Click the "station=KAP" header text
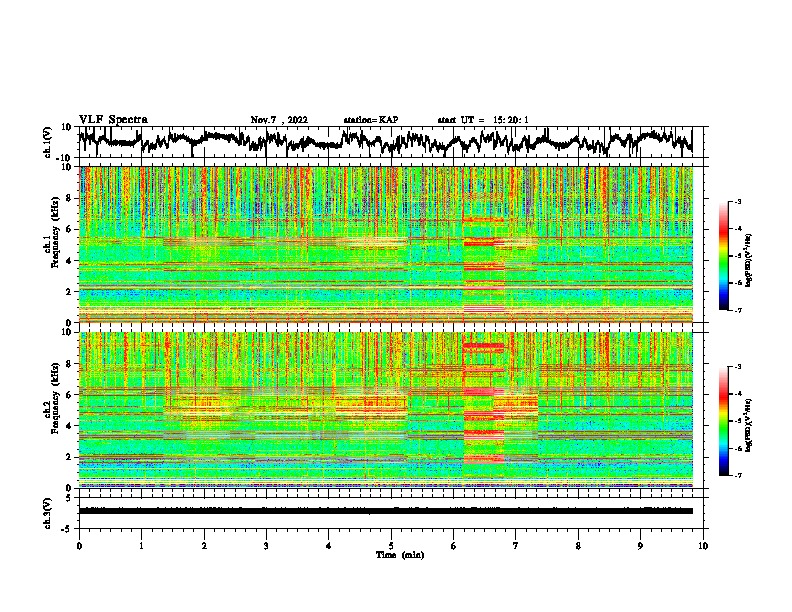 click(x=371, y=120)
